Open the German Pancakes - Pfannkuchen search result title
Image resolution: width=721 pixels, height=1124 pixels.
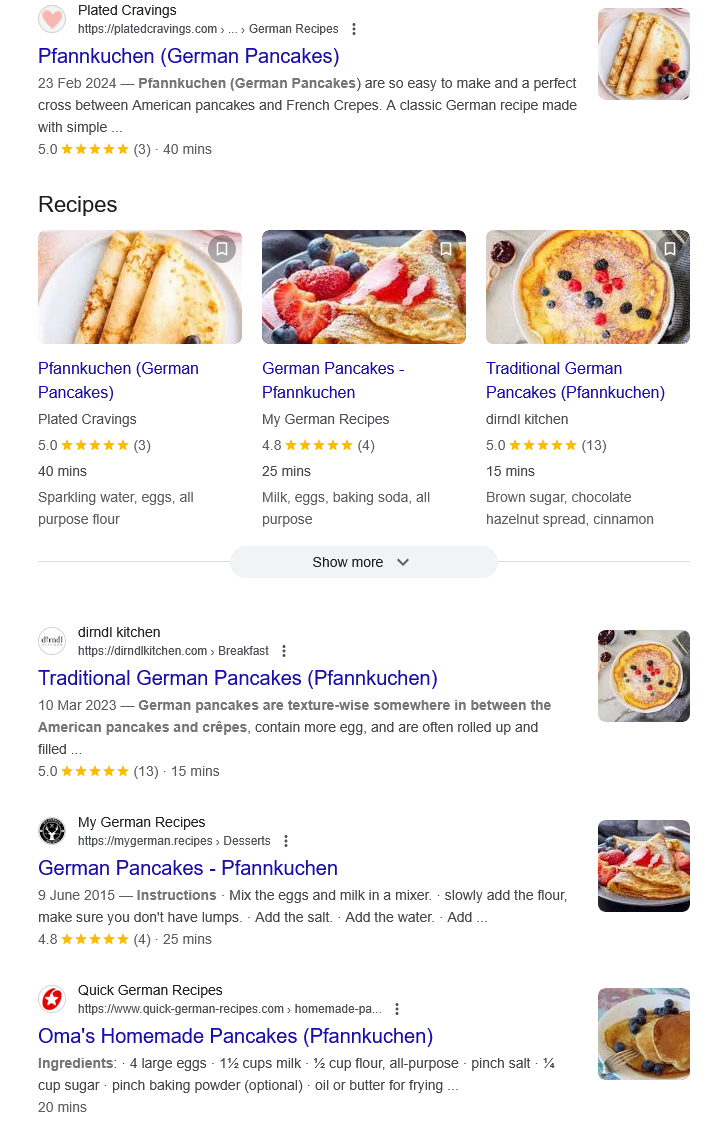point(188,868)
